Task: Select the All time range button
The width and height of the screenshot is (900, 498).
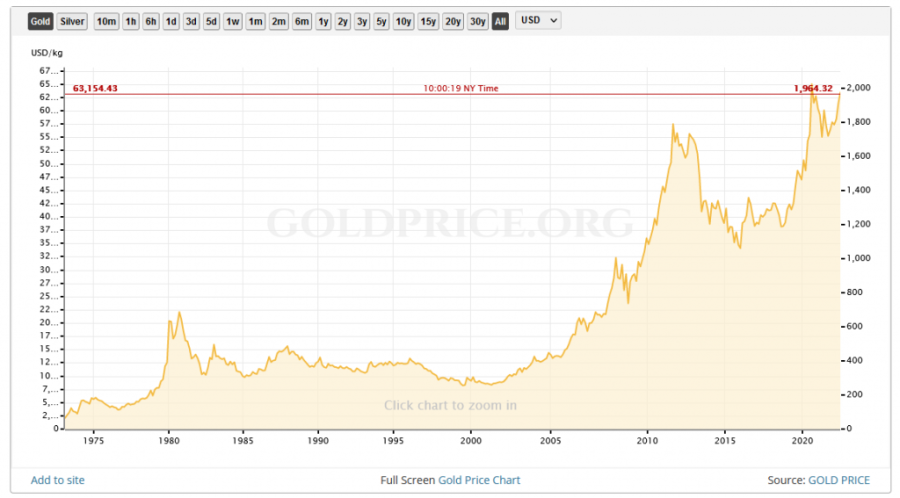Action: (500, 21)
